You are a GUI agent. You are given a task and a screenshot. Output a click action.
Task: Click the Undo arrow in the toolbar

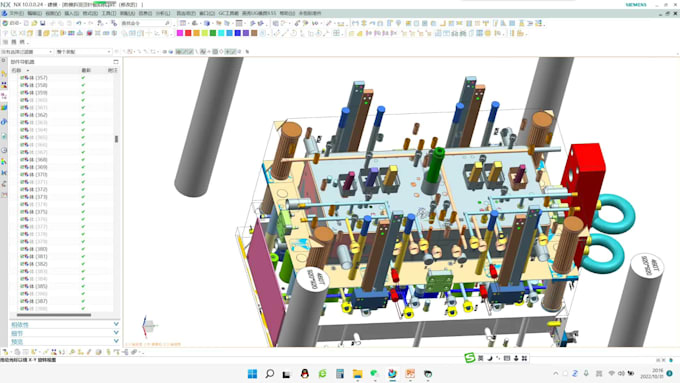tap(78, 23)
